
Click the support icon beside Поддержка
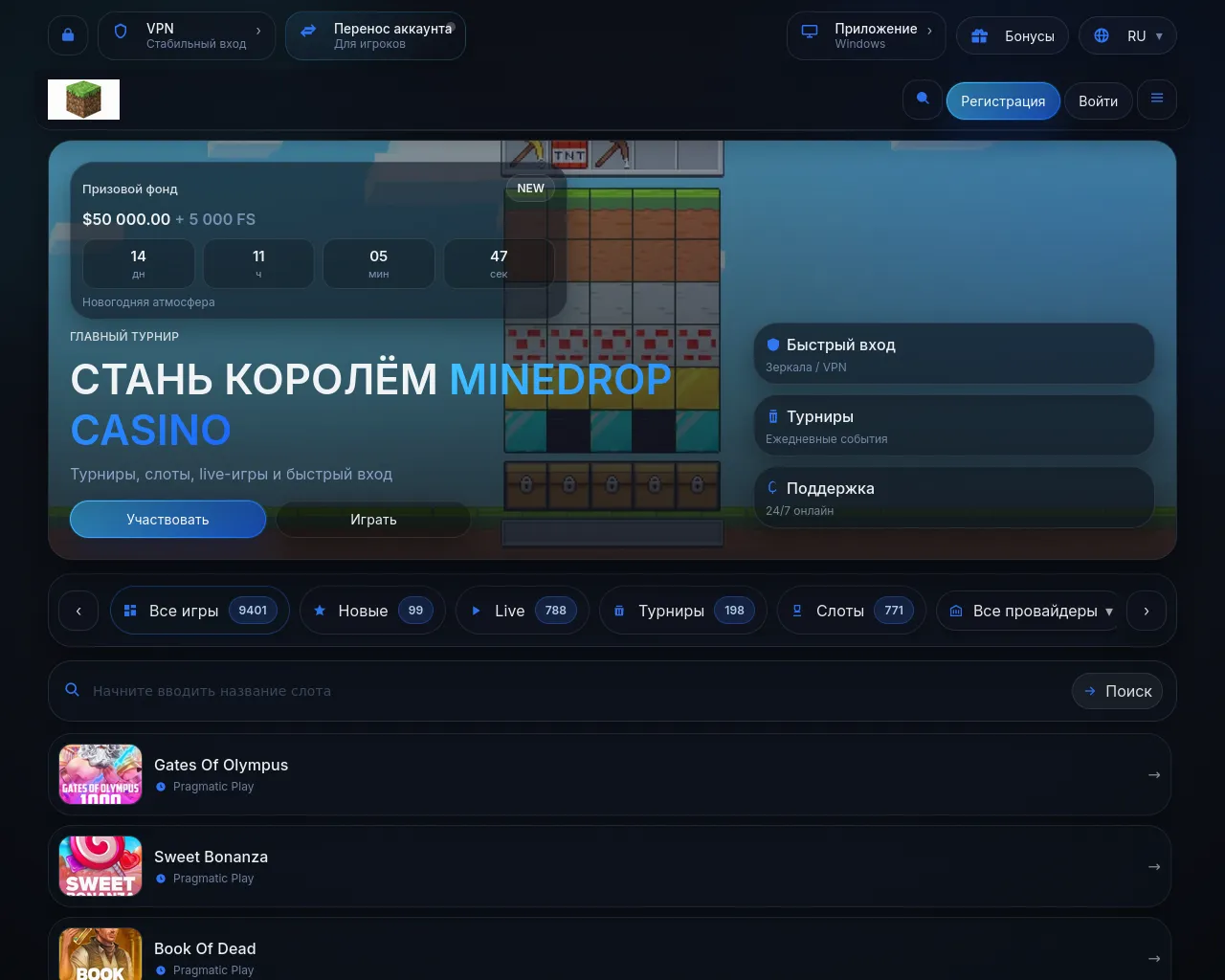point(773,488)
